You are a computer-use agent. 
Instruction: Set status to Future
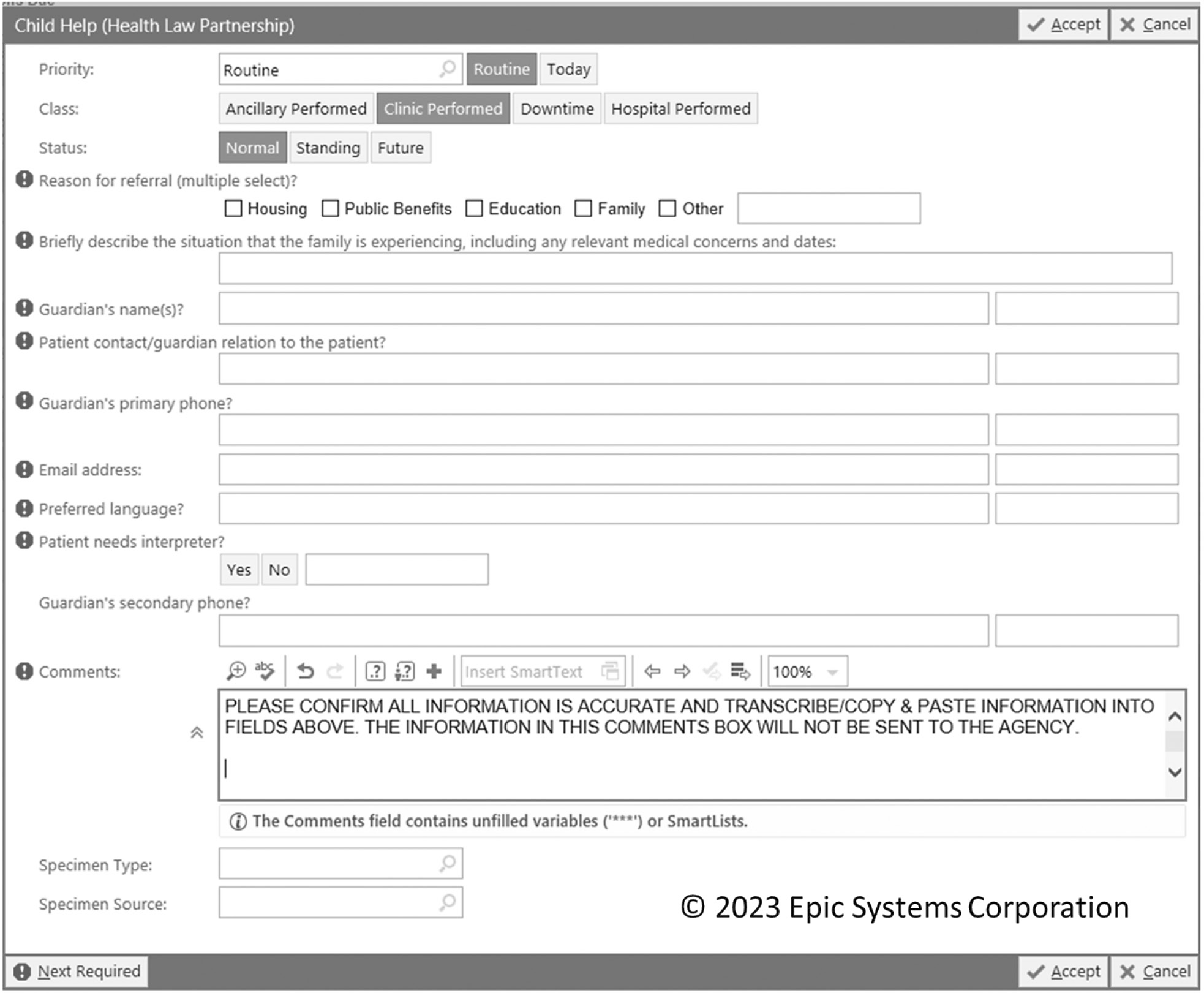pos(401,148)
